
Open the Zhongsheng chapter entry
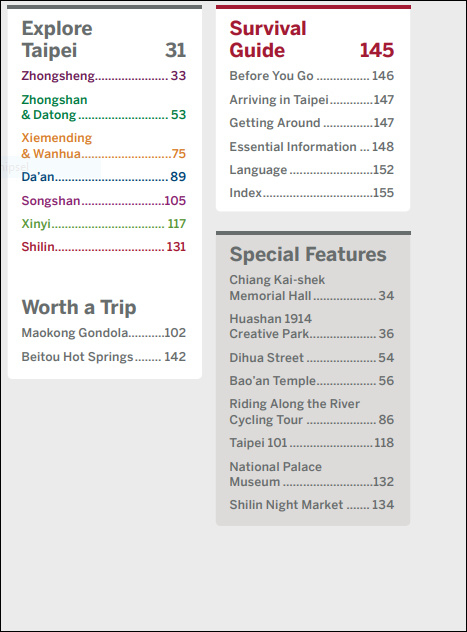[104, 76]
